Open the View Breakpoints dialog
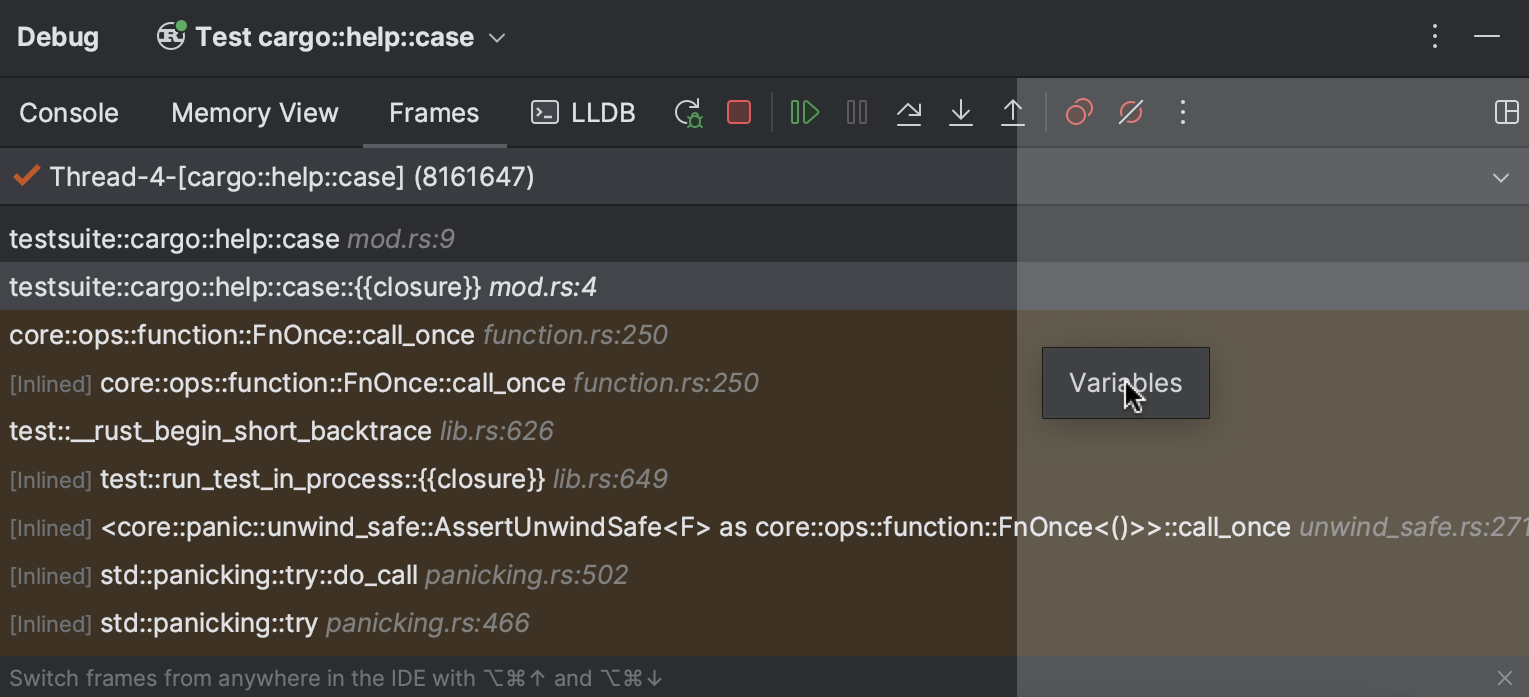This screenshot has width=1529, height=697. (1078, 112)
